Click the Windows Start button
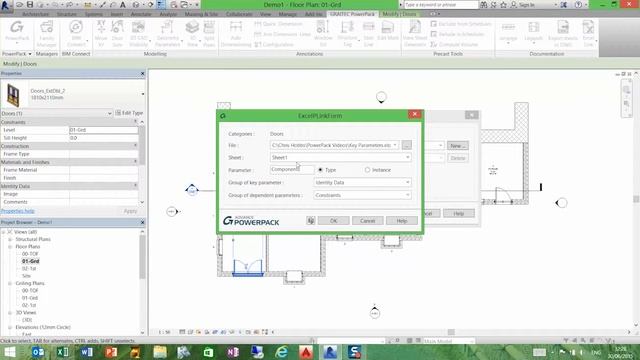 pyautogui.click(x=10, y=352)
